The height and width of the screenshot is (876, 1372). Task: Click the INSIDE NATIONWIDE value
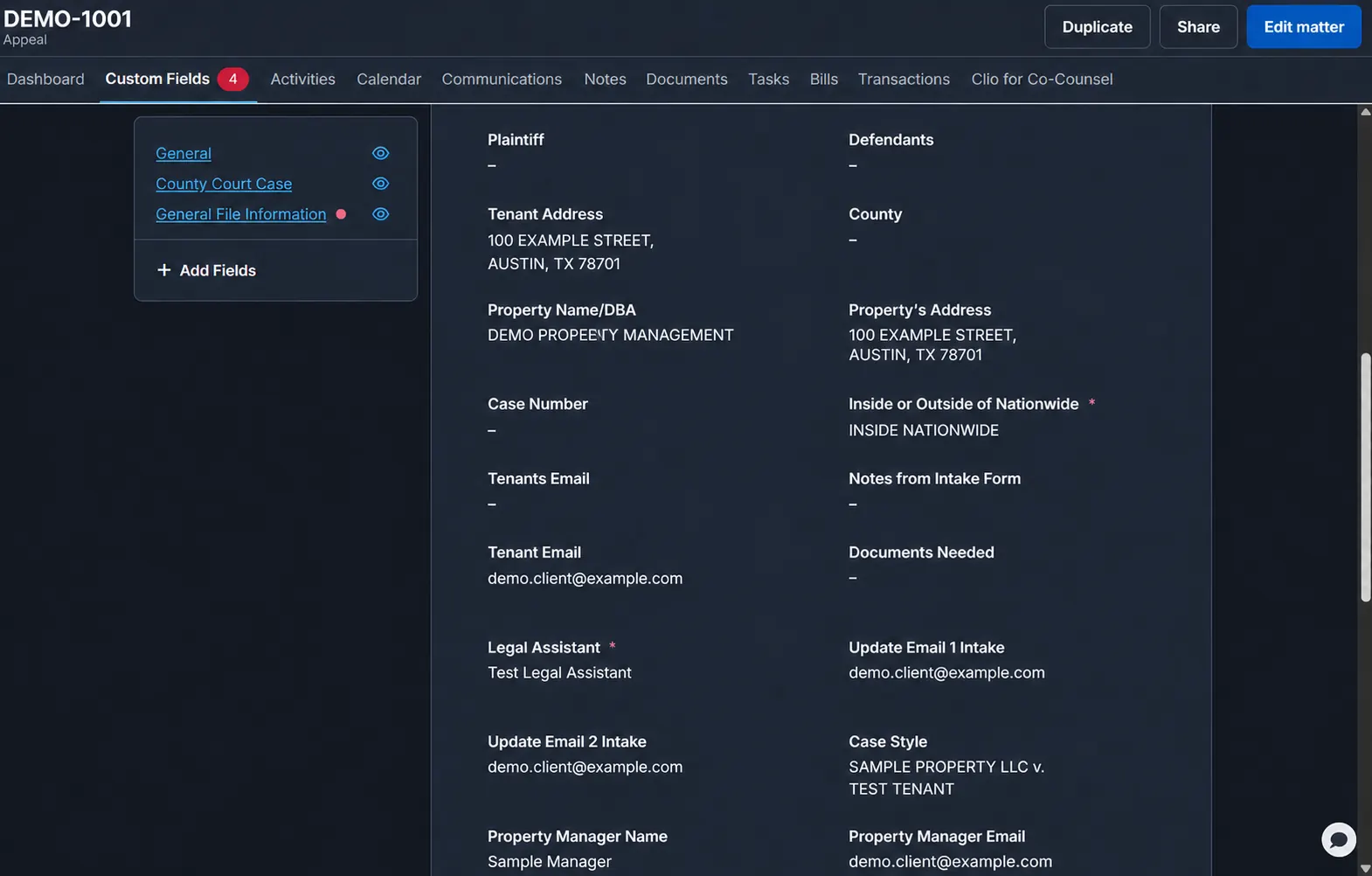point(924,430)
